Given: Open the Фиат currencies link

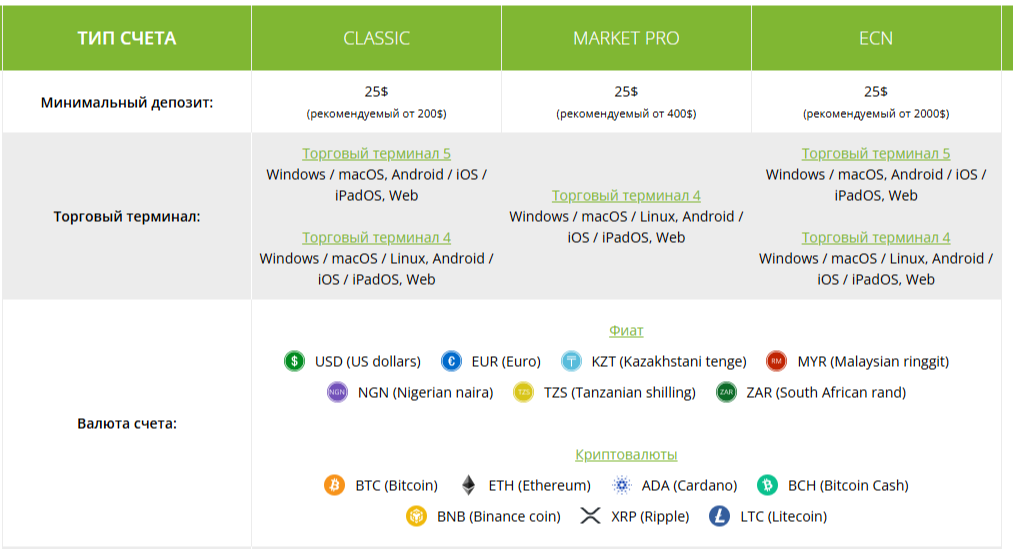Looking at the screenshot, I should coord(626,330).
